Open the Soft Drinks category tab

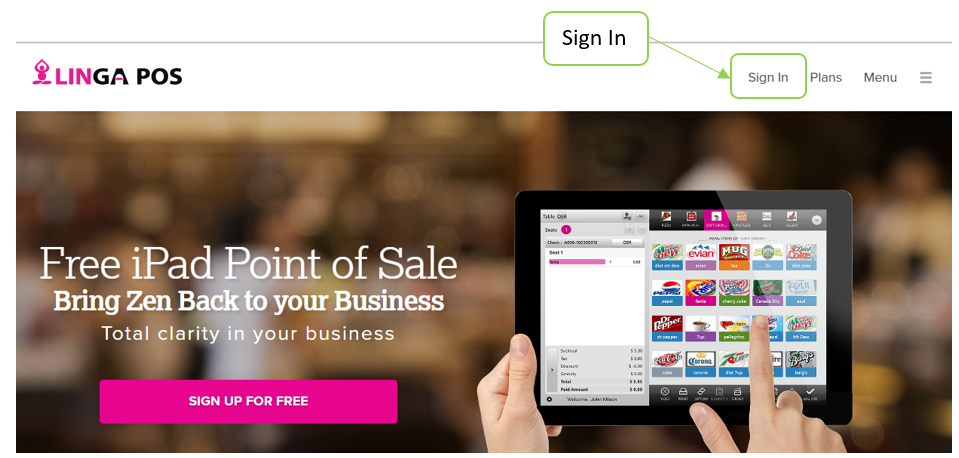click(717, 219)
